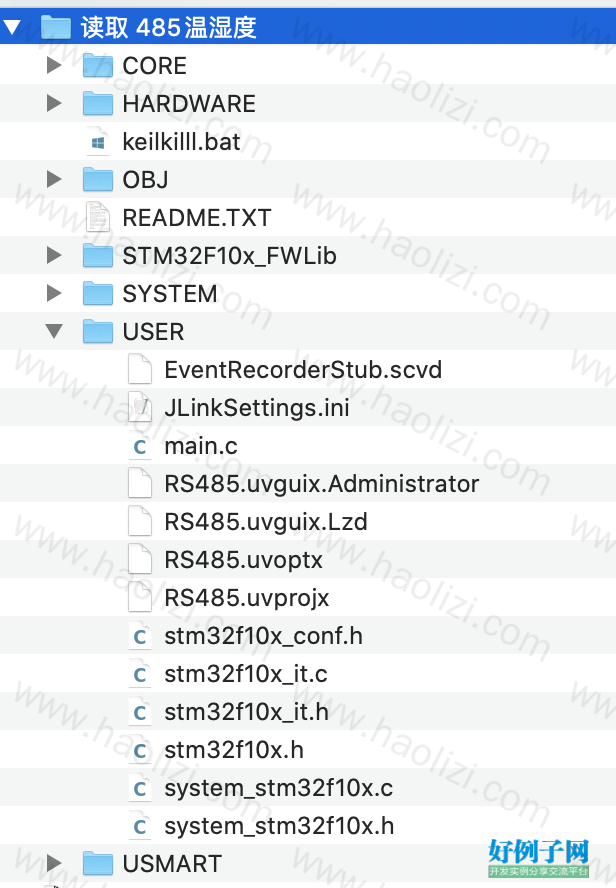616x888 pixels.
Task: Select the RS485.uvguix.Lzd file name
Action: (266, 522)
